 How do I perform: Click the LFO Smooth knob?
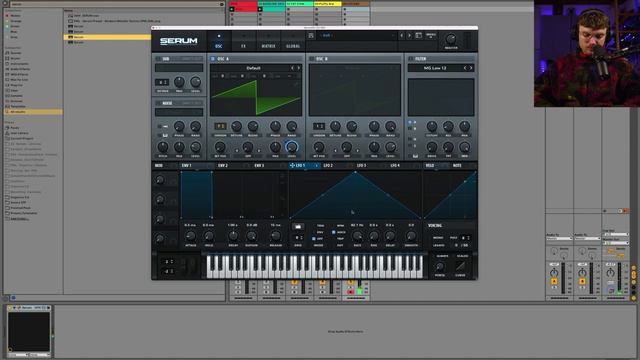(411, 236)
